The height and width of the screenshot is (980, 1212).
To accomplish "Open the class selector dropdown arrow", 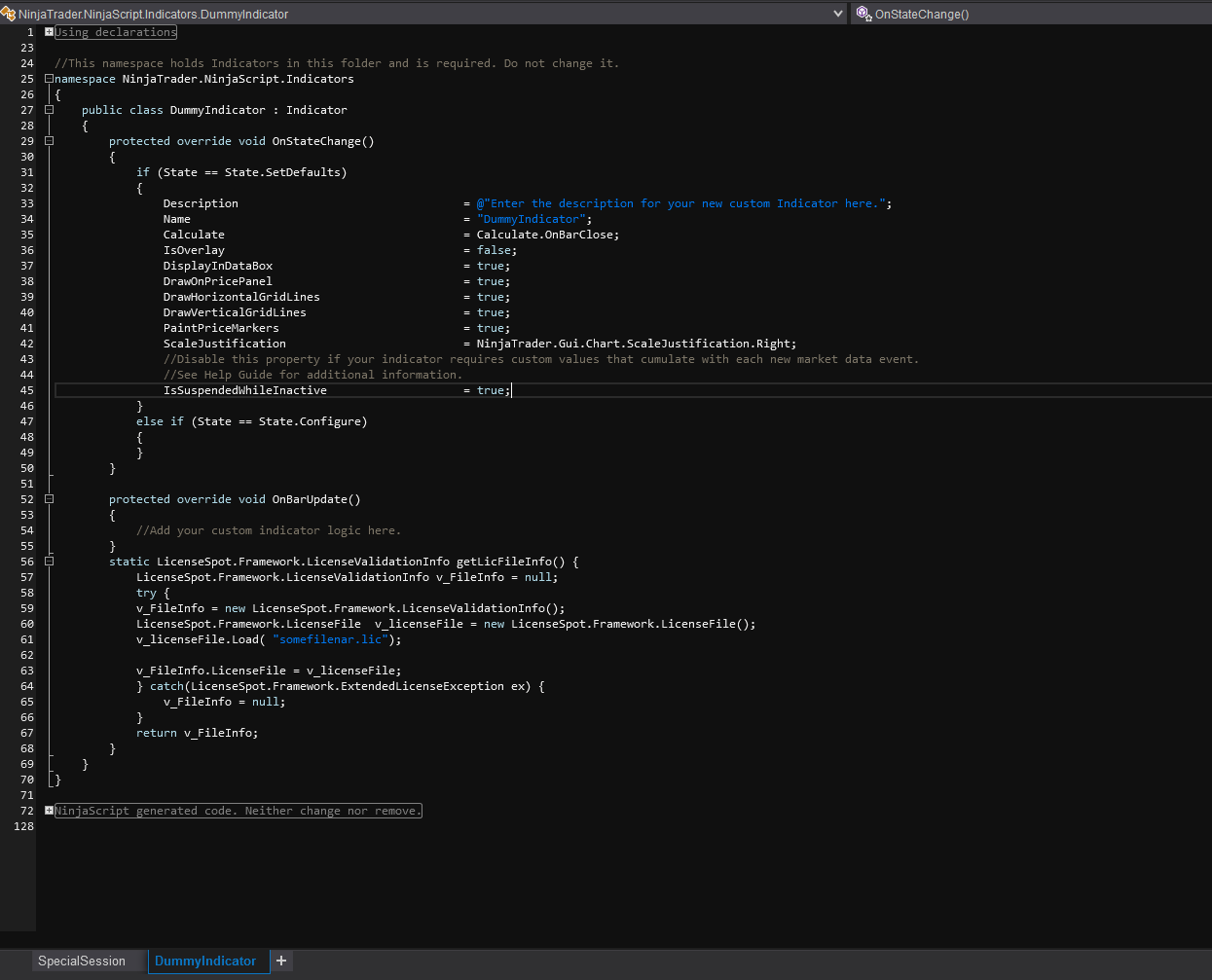I will pyautogui.click(x=838, y=14).
